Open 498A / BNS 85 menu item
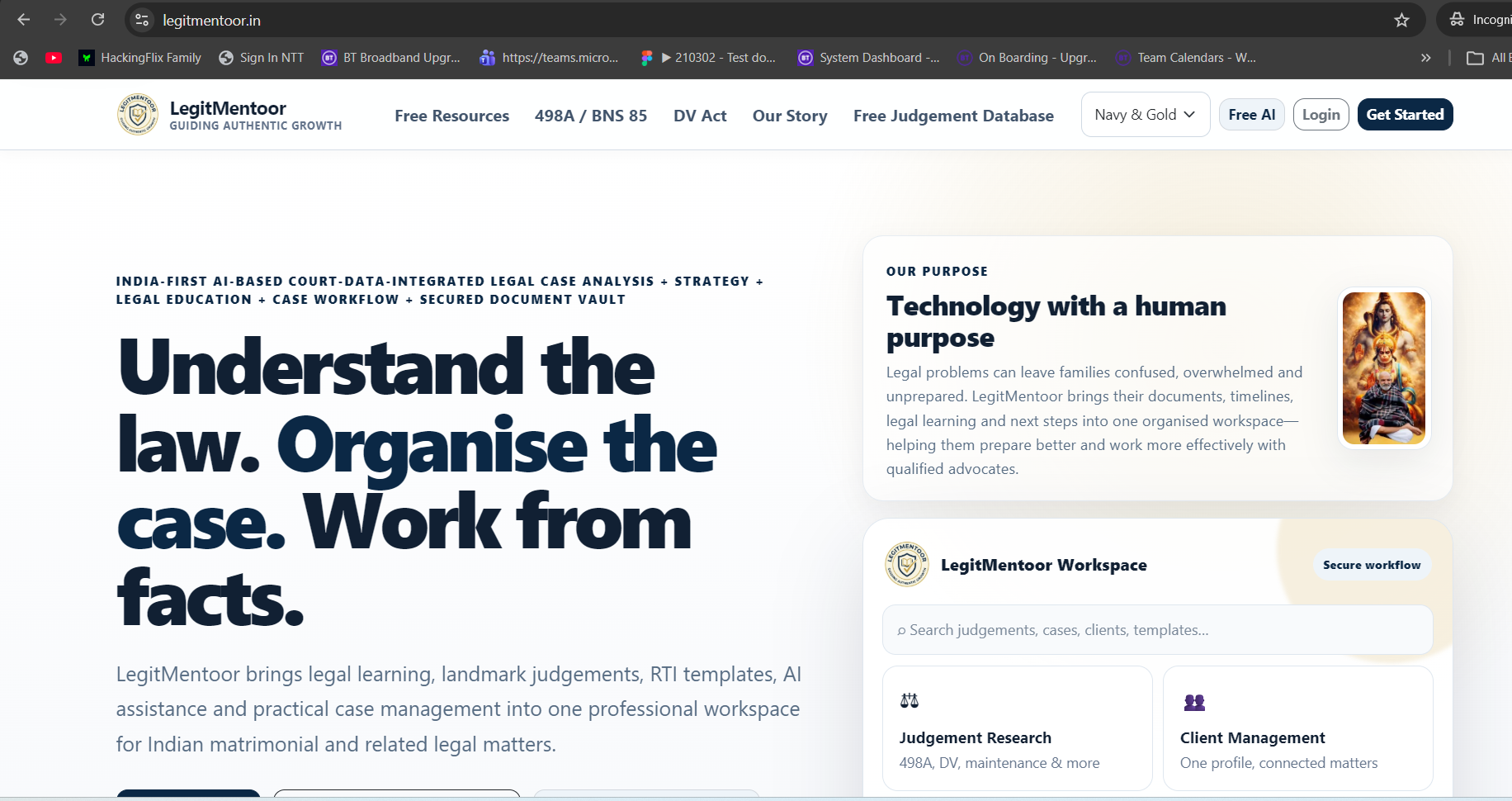This screenshot has height=801, width=1512. [591, 116]
